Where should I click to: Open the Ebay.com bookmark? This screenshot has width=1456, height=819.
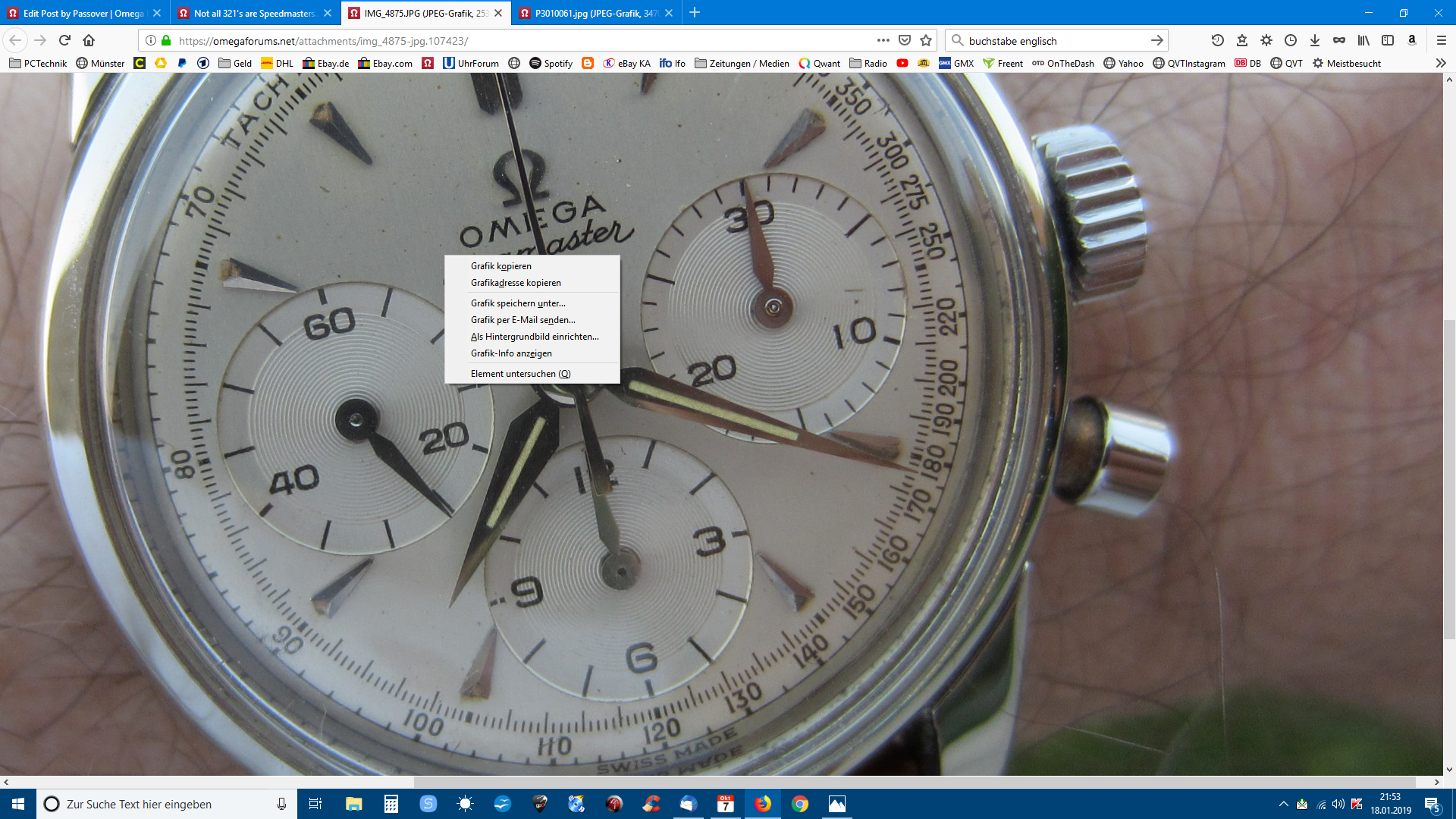(385, 63)
